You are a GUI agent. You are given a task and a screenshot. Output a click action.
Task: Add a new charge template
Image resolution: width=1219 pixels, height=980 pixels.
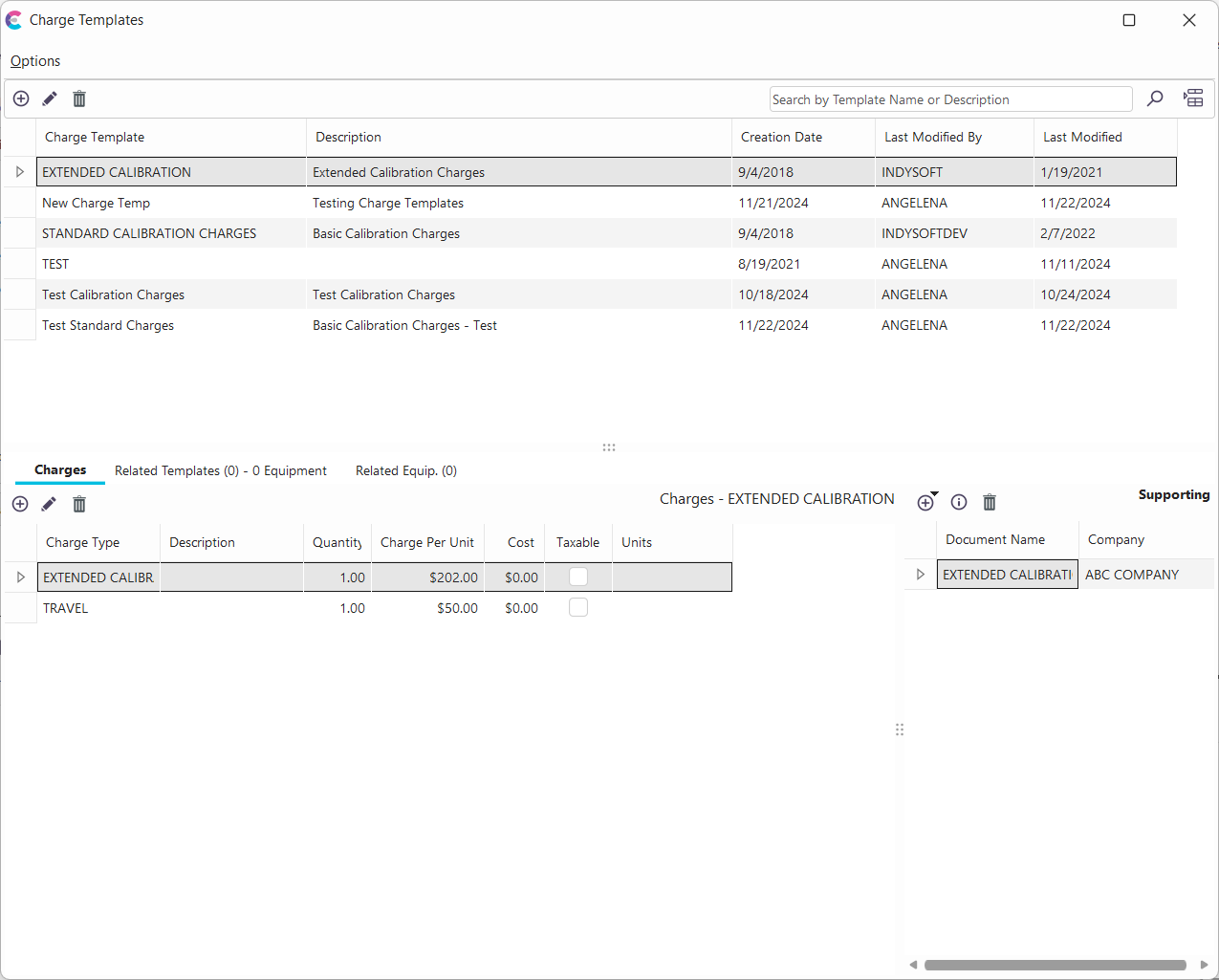tap(21, 98)
